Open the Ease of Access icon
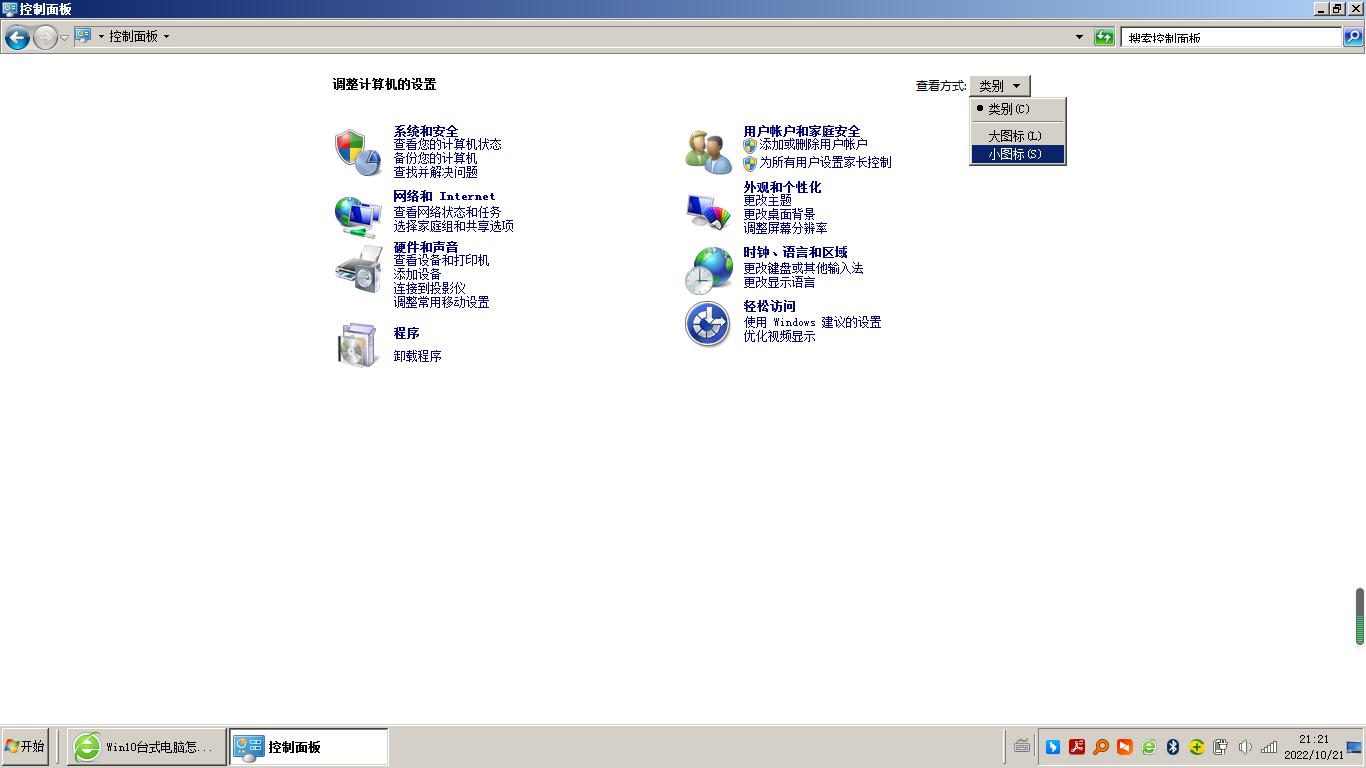 708,324
